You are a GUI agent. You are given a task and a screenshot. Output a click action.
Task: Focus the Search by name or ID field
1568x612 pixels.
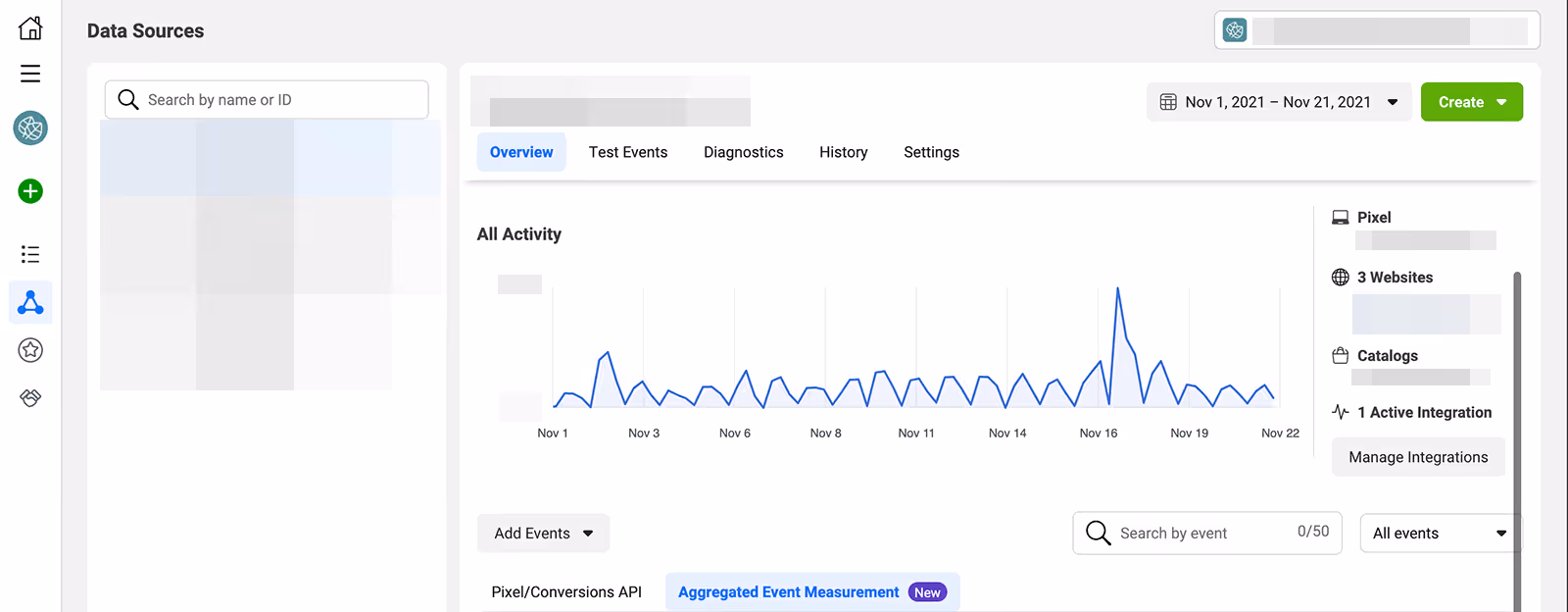[267, 100]
